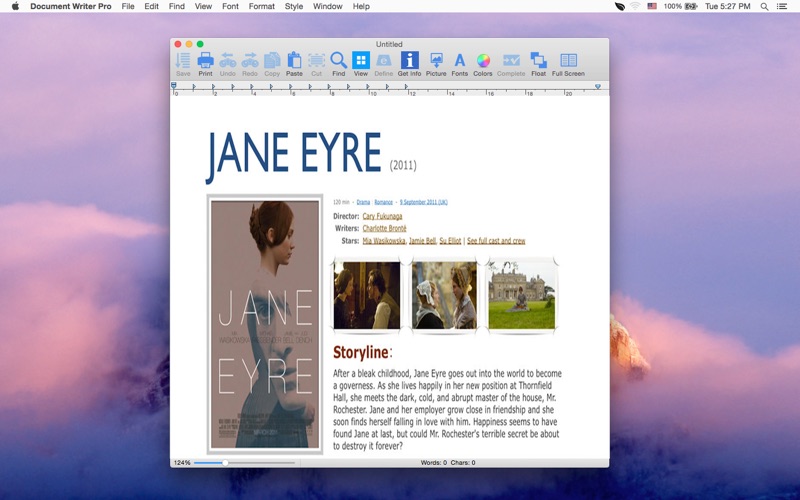The image size is (800, 500).
Task: Insert an image via Picture icon
Action: (436, 64)
